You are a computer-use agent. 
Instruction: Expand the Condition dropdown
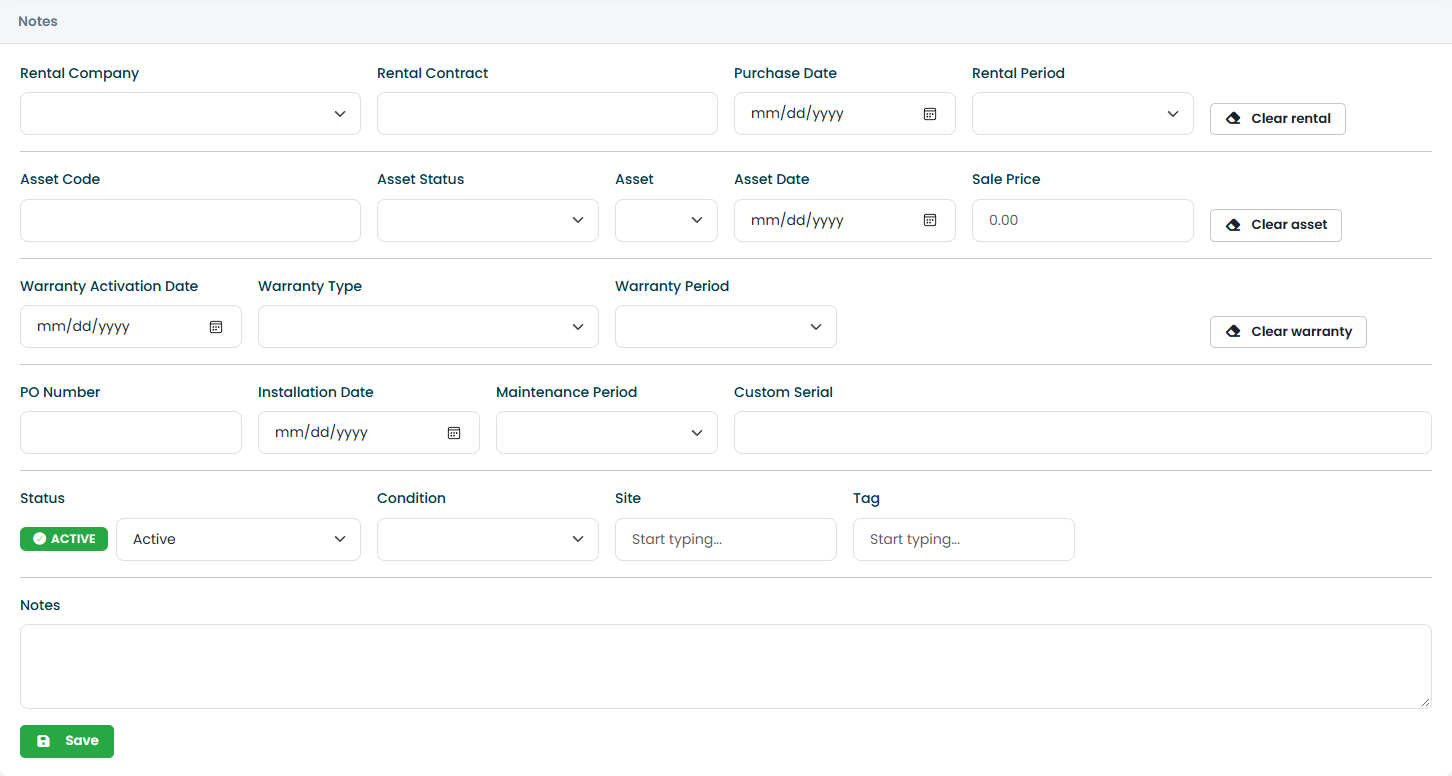coord(488,539)
